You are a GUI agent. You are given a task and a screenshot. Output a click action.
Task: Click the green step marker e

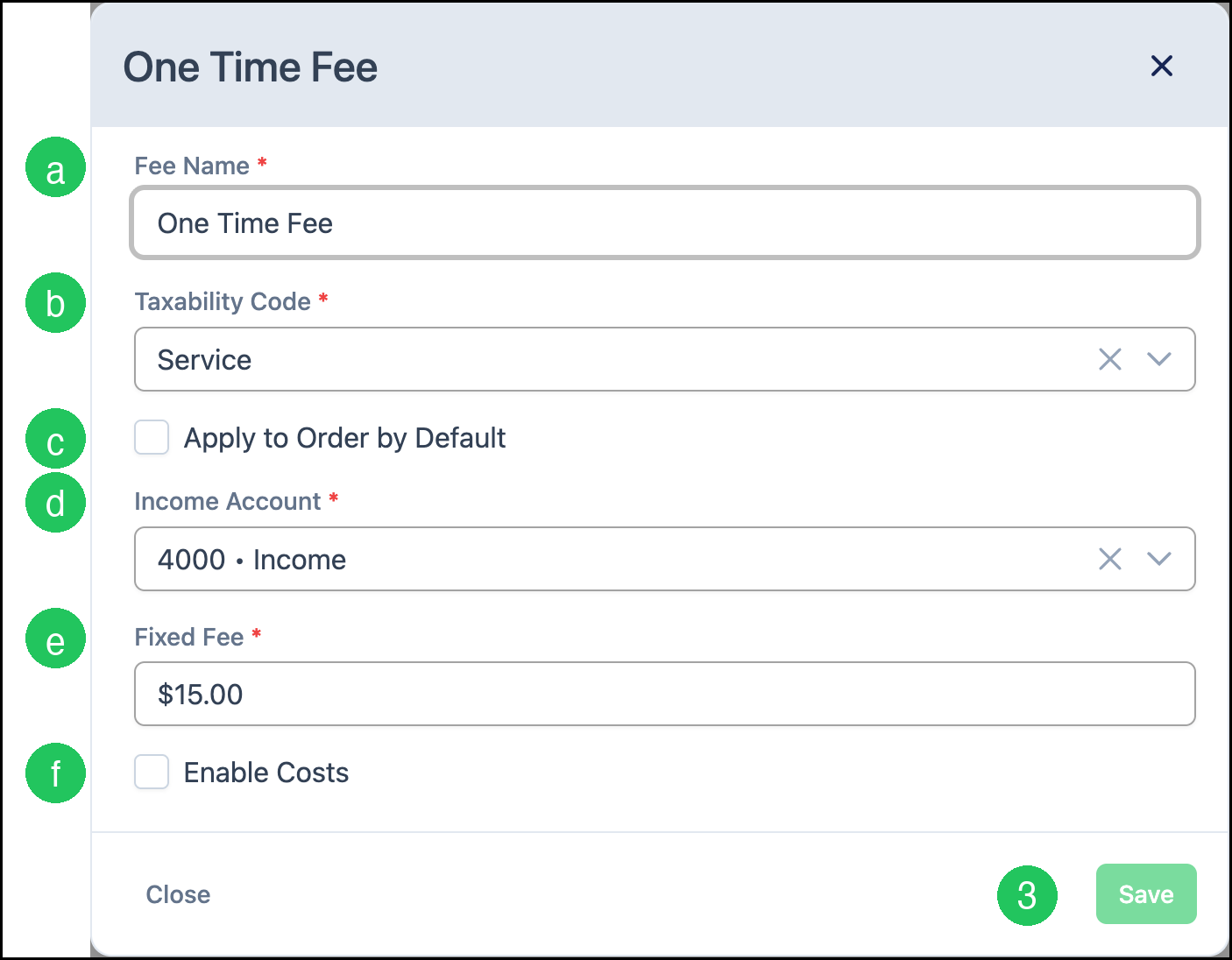55,639
